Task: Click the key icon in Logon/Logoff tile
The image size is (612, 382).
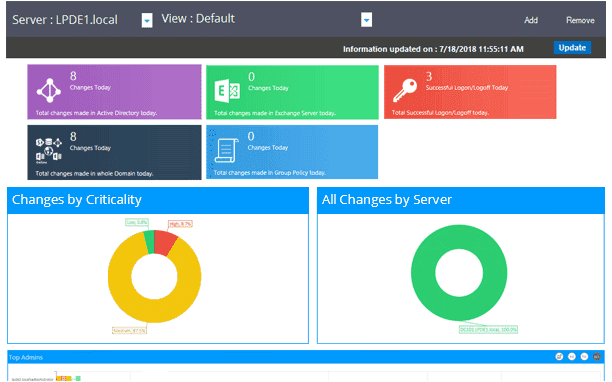Action: click(405, 90)
